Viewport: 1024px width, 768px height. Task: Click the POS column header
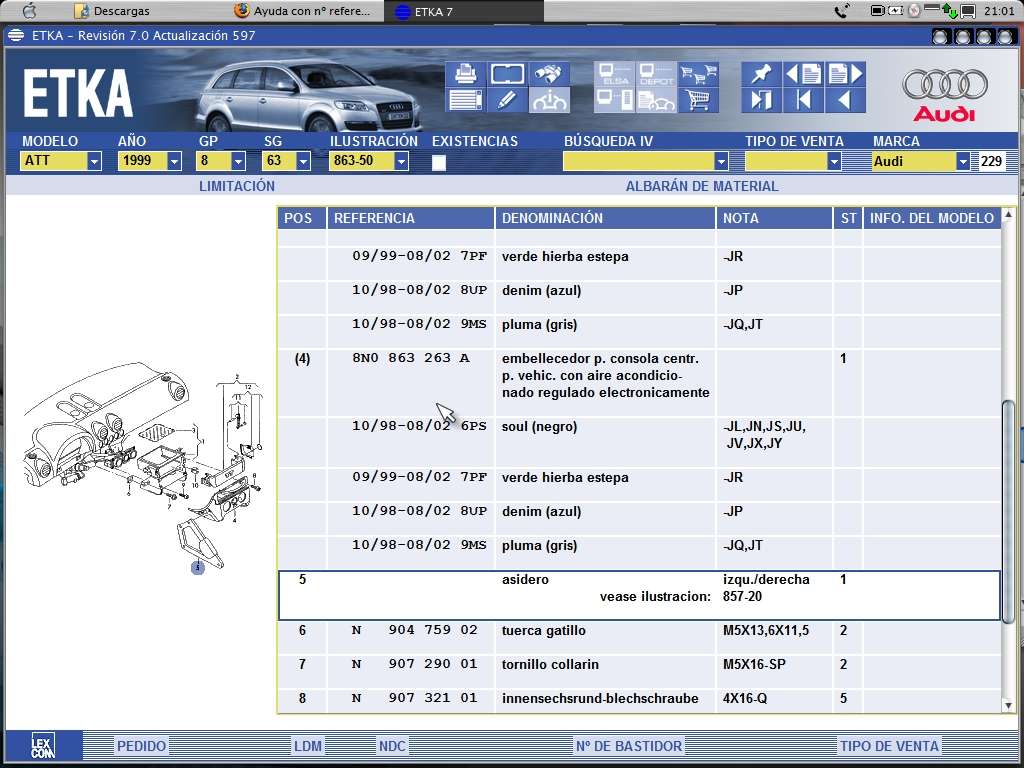coord(302,218)
